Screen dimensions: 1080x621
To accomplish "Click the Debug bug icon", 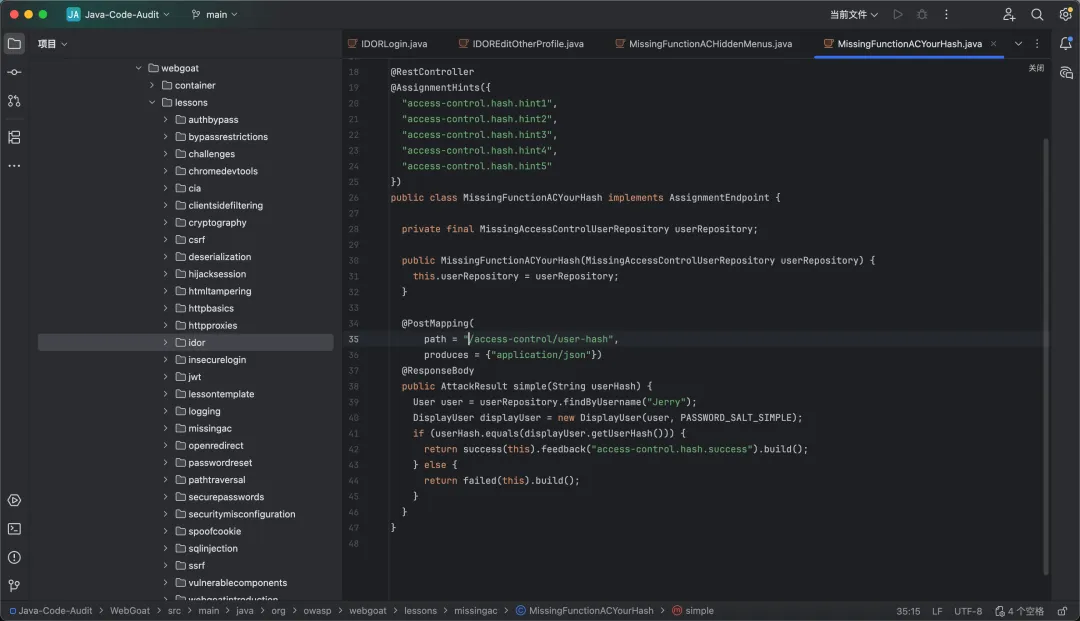I will click(922, 15).
